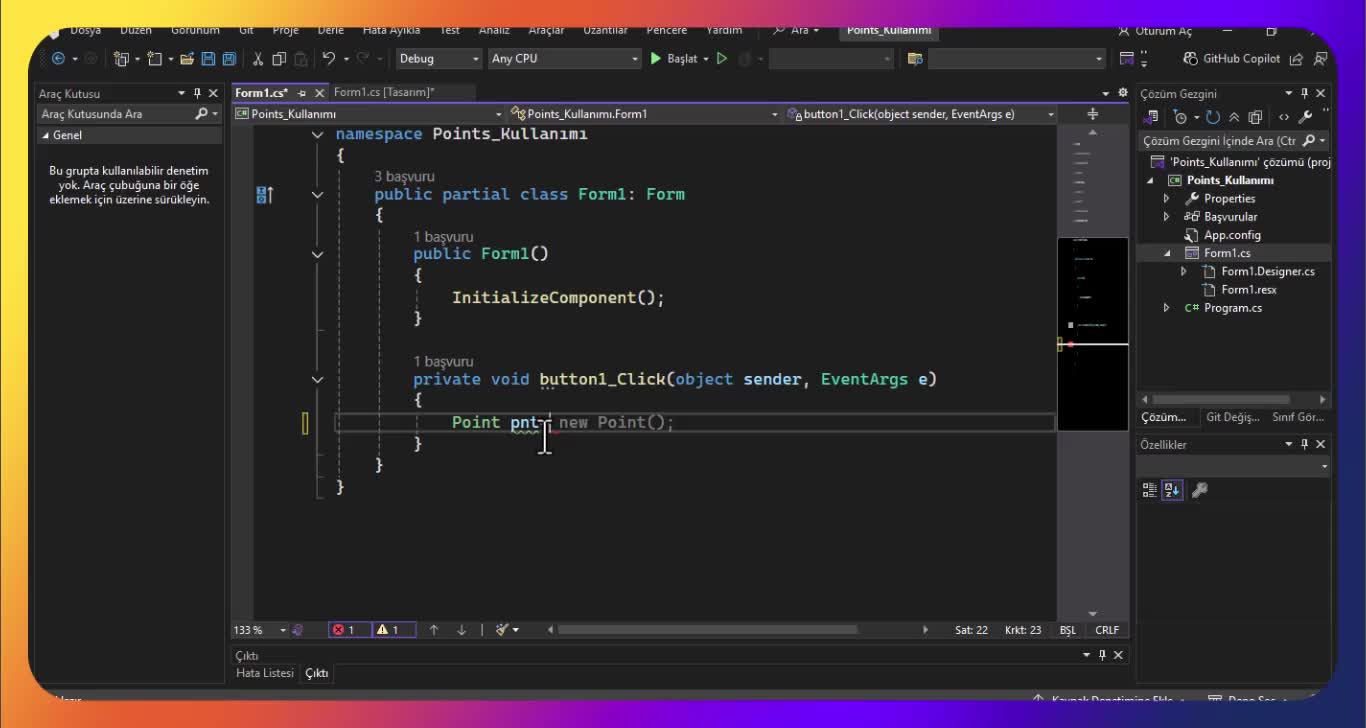This screenshot has width=1366, height=728.
Task: Pin the Form1.cs editor tab
Action: coord(302,93)
